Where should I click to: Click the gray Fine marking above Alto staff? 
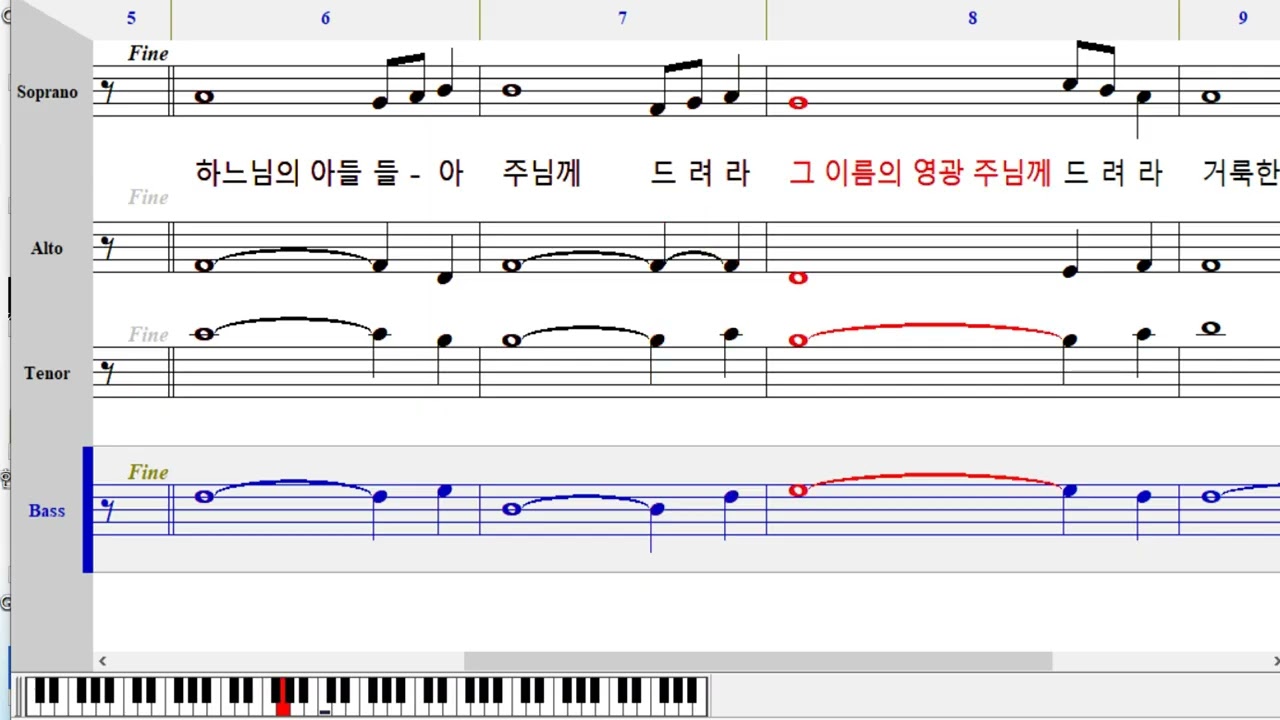point(148,197)
